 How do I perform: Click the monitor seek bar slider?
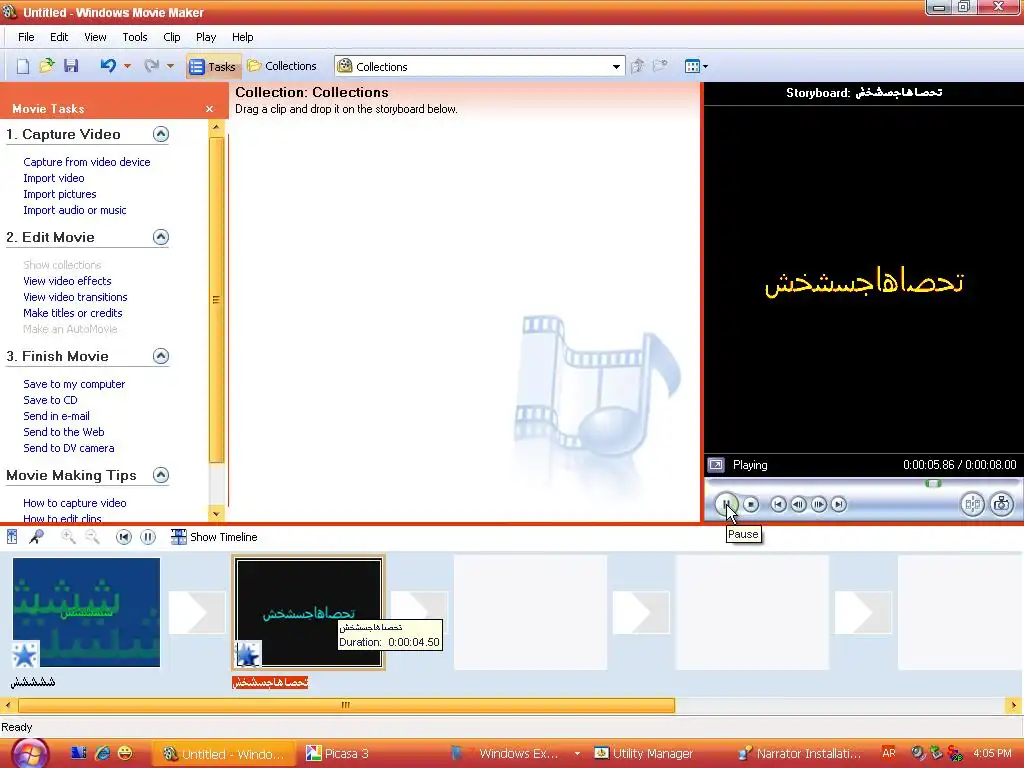click(933, 483)
